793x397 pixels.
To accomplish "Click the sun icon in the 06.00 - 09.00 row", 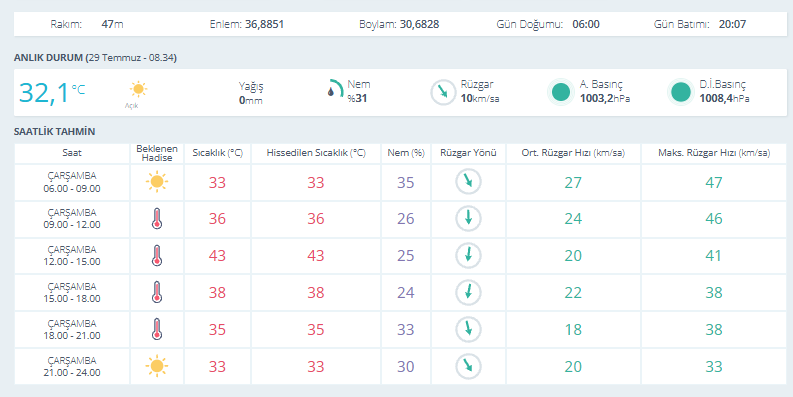I will (157, 182).
